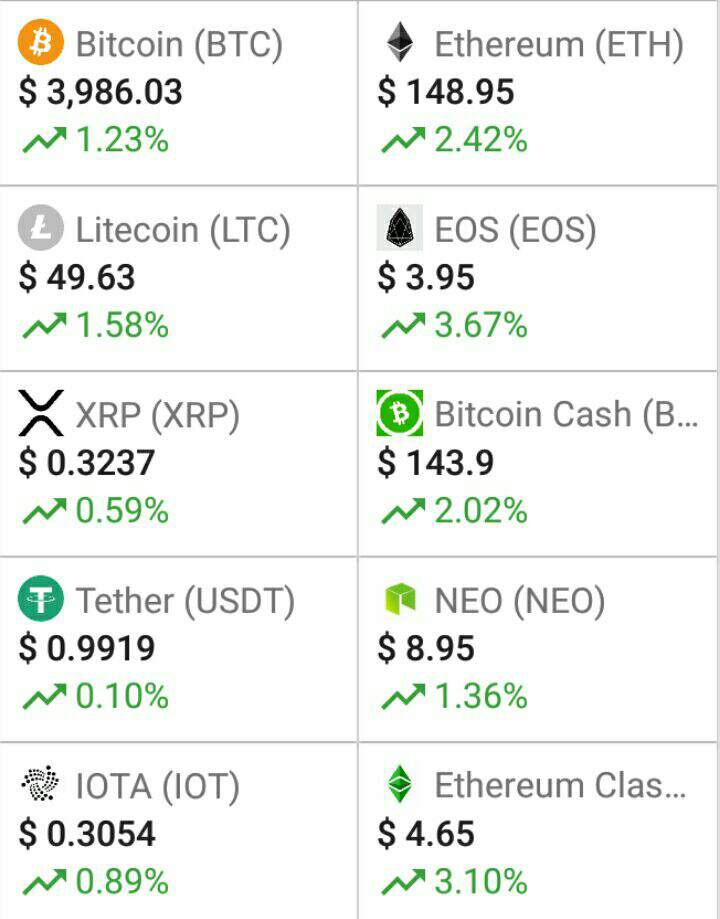
Task: Select the Tether (USDT) name label
Action: 185,601
